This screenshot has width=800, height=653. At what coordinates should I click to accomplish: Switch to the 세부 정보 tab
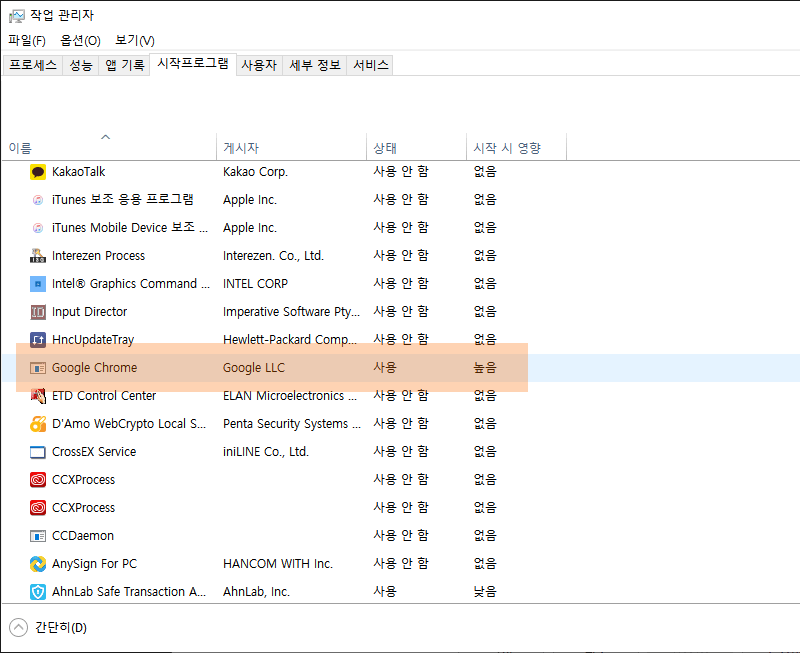click(315, 65)
